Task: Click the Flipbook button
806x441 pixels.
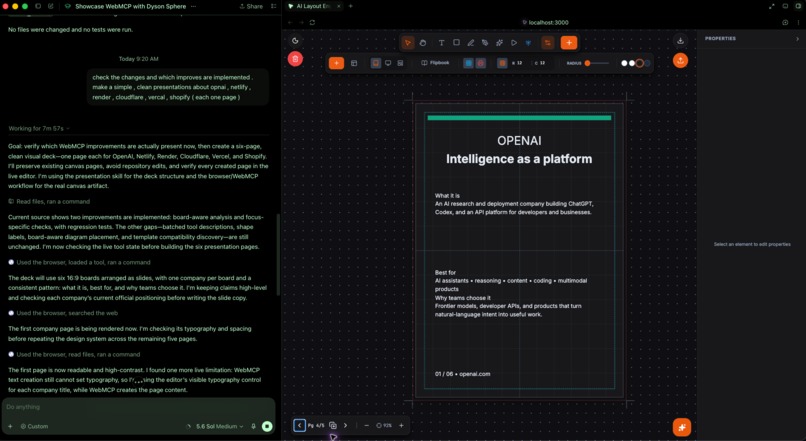Action: coord(435,63)
